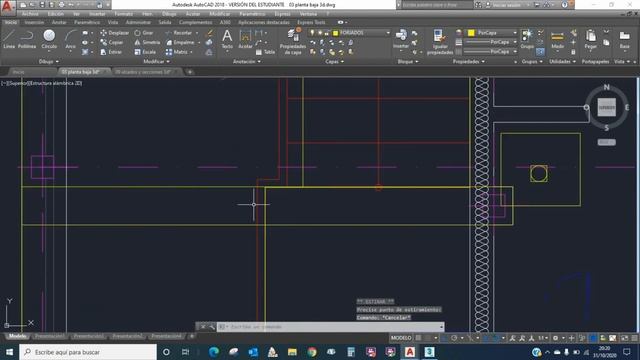Click the ViewCube top face
Screen dimensions: 640x360
[607, 107]
